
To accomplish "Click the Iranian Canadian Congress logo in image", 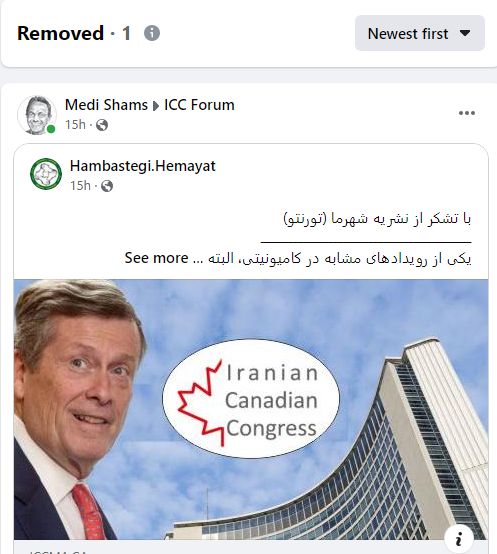I will (251, 399).
